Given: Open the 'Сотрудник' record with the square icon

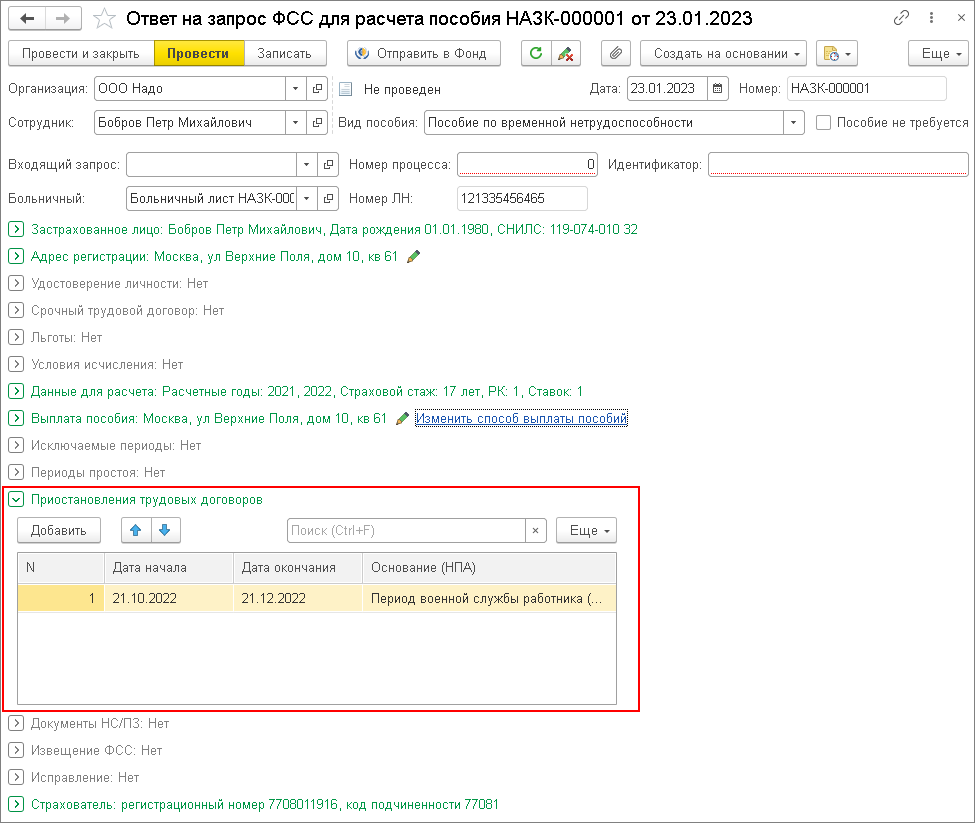Looking at the screenshot, I should pyautogui.click(x=317, y=122).
